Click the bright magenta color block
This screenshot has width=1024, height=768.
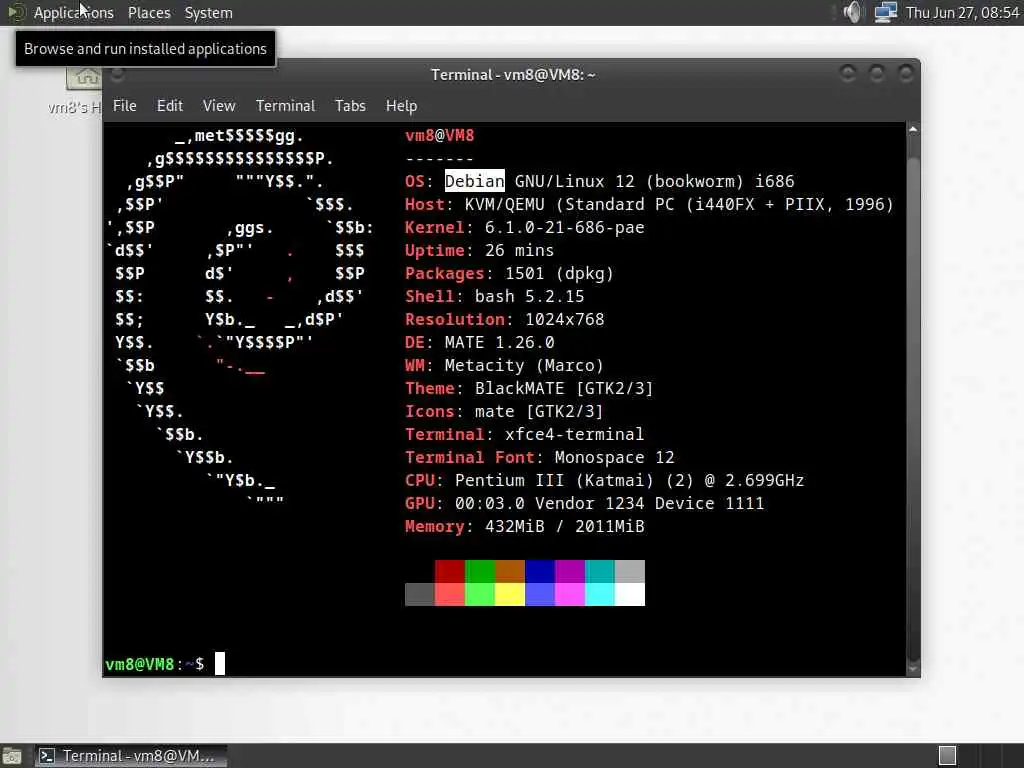tap(570, 594)
